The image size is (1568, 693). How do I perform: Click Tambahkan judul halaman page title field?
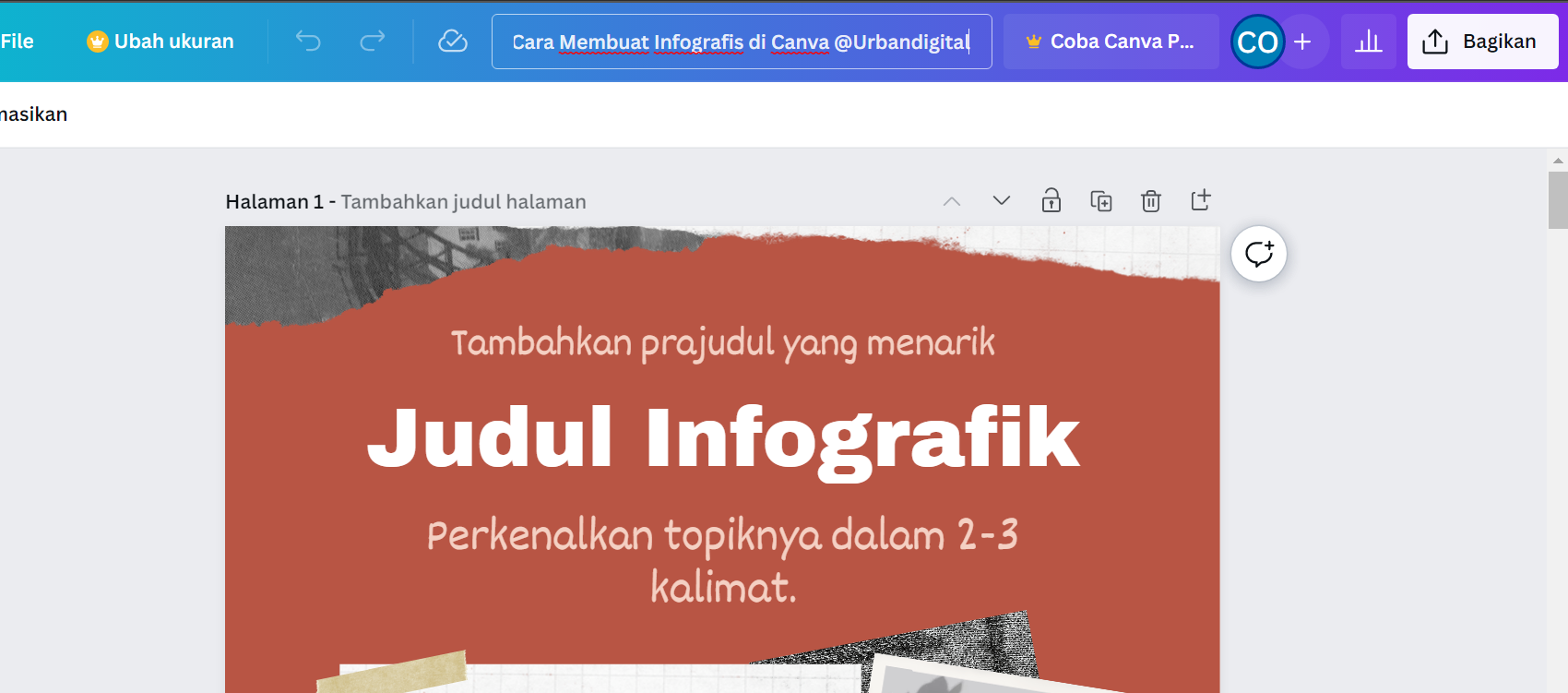pyautogui.click(x=463, y=202)
